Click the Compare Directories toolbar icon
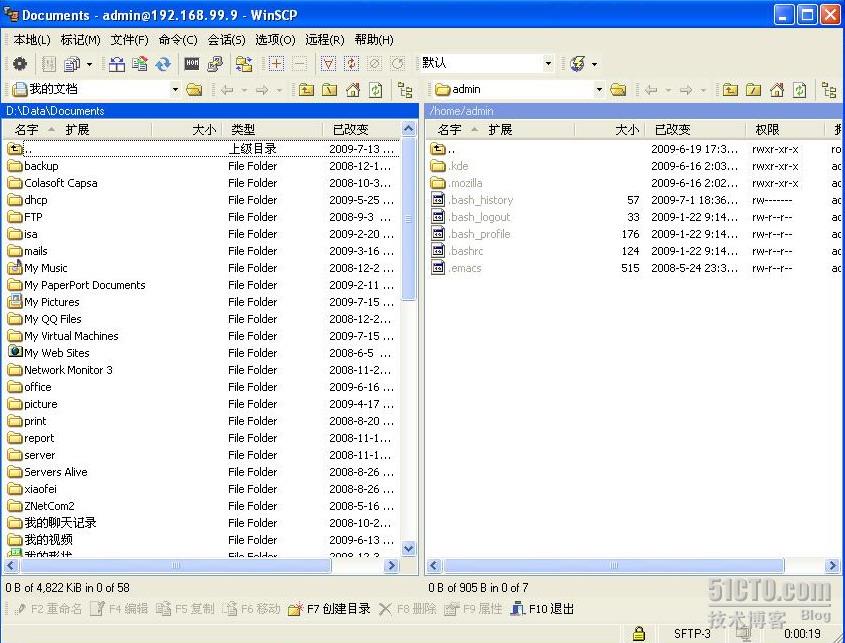Viewport: 845px width, 643px height. [116, 64]
